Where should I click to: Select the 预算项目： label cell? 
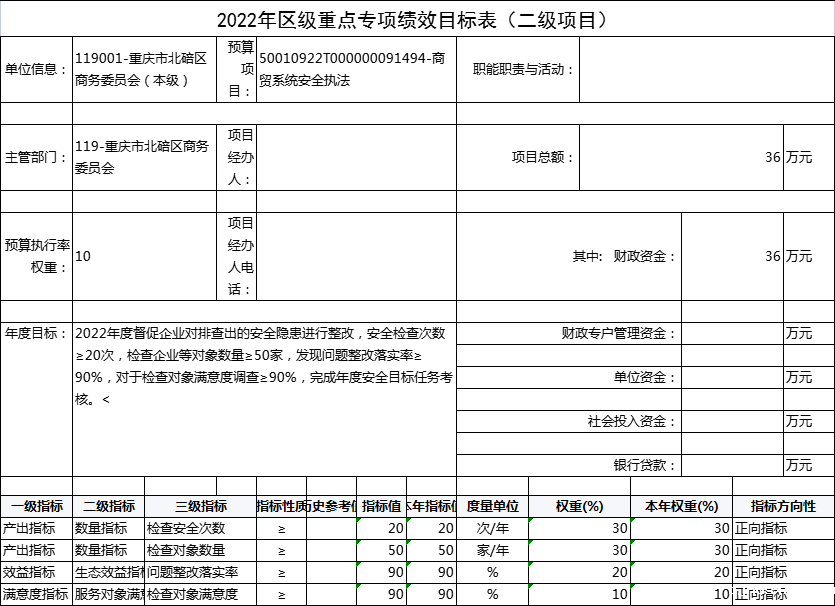click(236, 69)
